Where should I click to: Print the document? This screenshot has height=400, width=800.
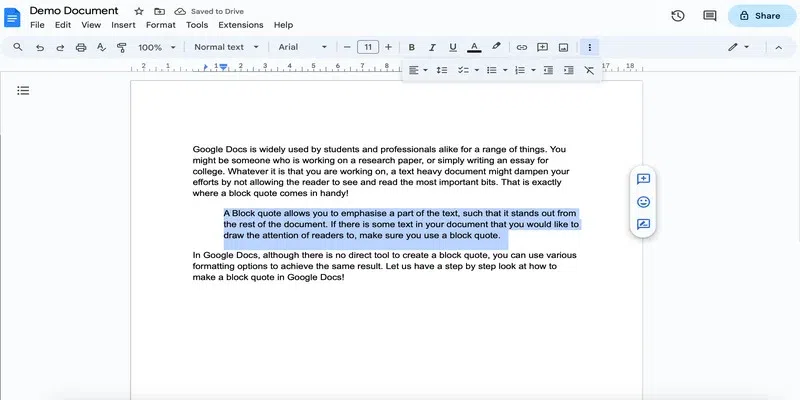tap(81, 47)
